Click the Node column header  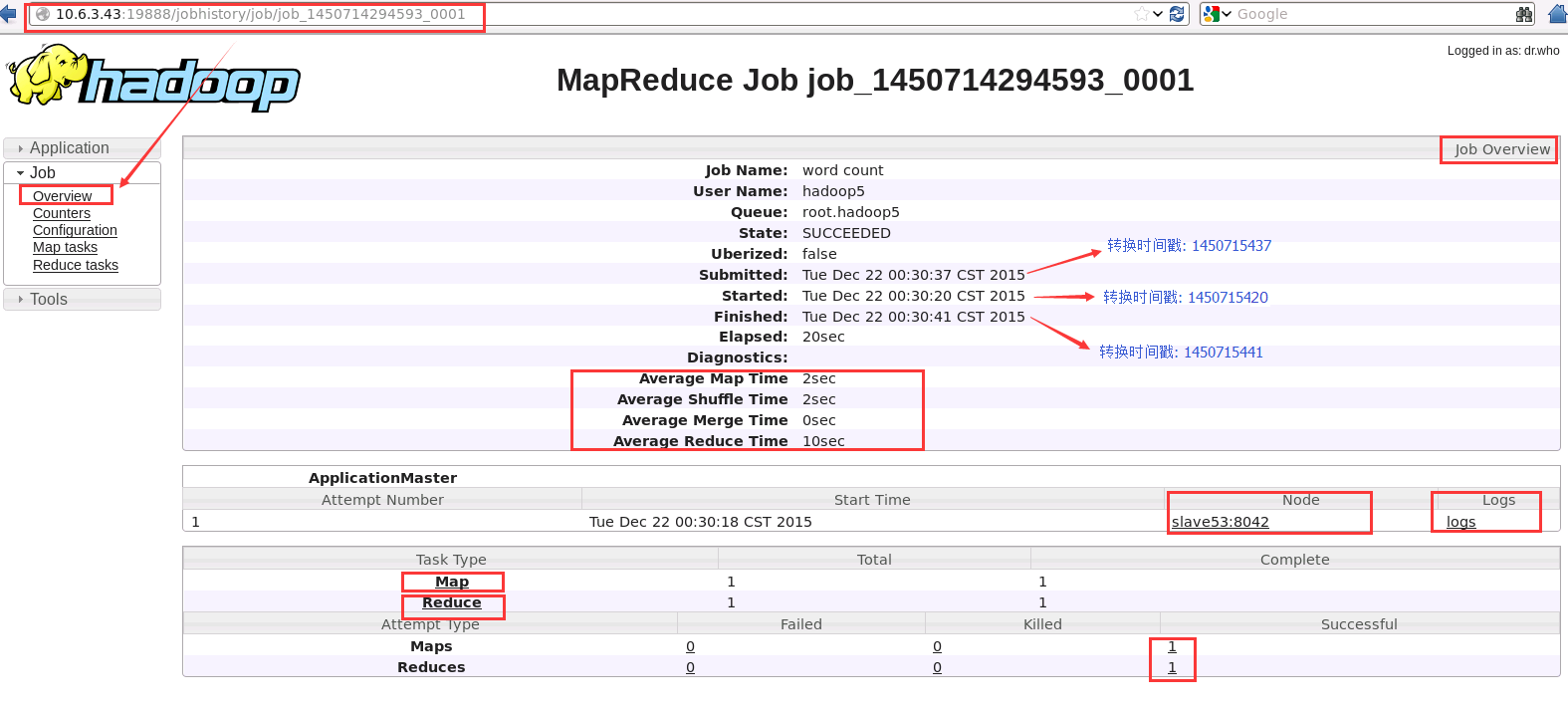click(x=1301, y=500)
